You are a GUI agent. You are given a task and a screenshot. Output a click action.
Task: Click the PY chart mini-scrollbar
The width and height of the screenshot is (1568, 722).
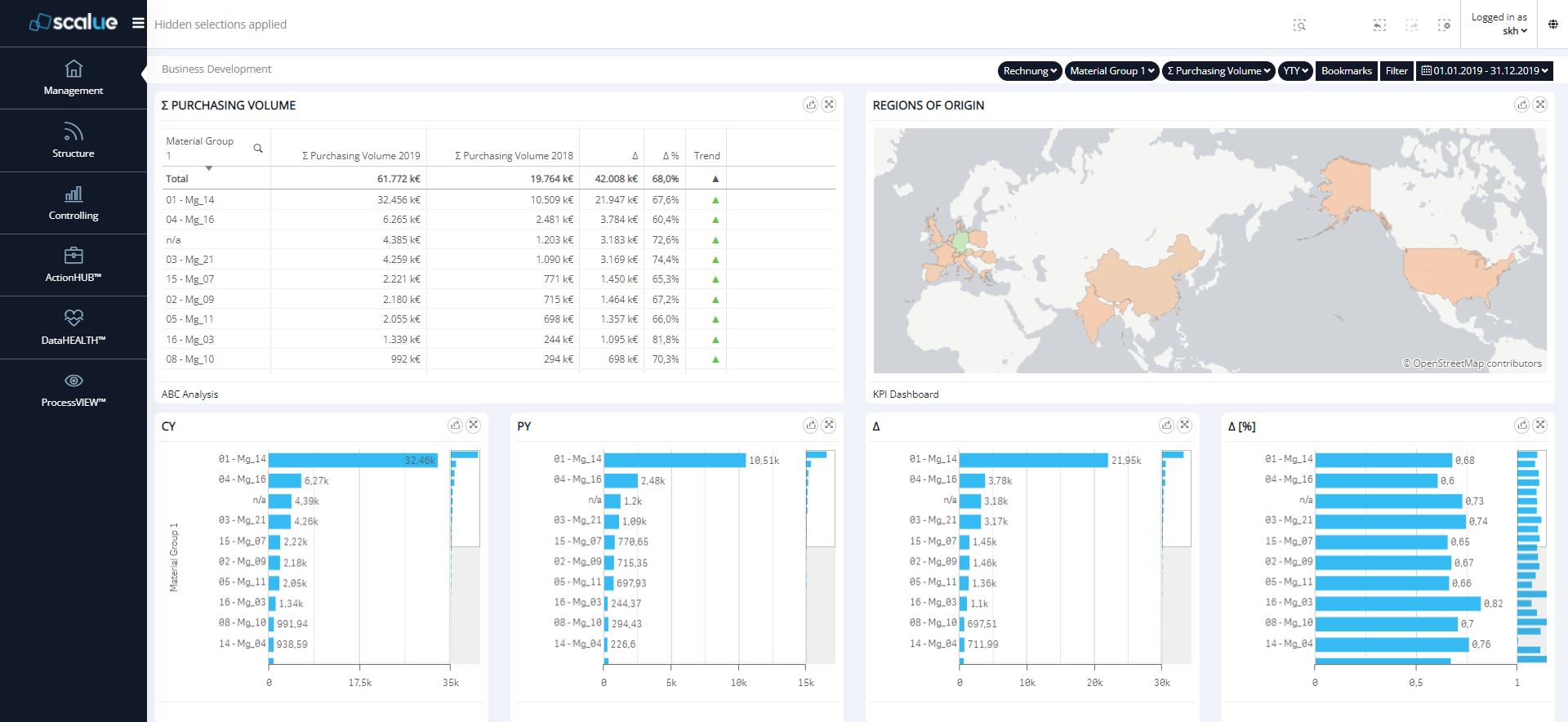820,498
